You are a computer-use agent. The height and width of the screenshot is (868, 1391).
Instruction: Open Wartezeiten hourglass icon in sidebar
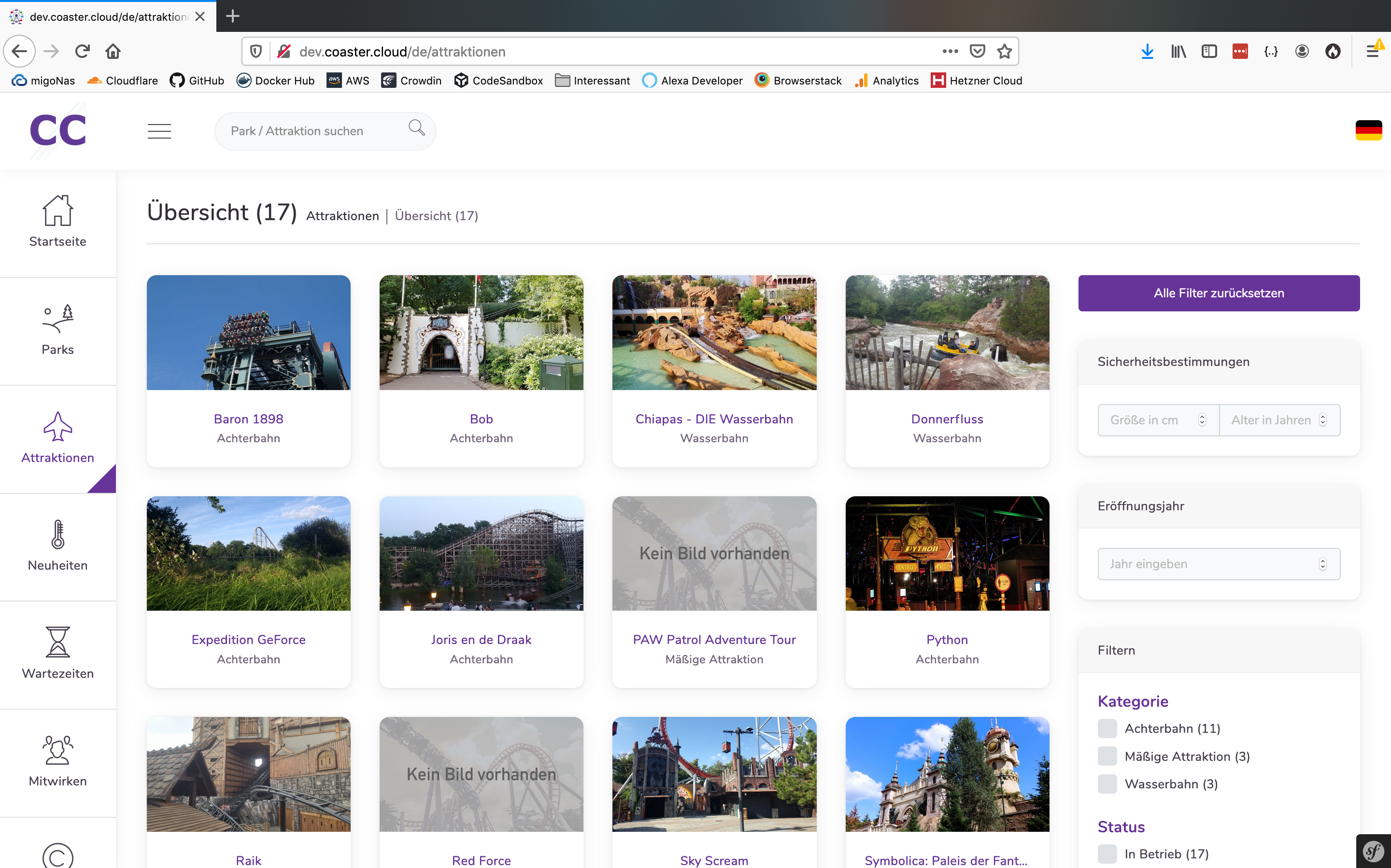coord(57,642)
